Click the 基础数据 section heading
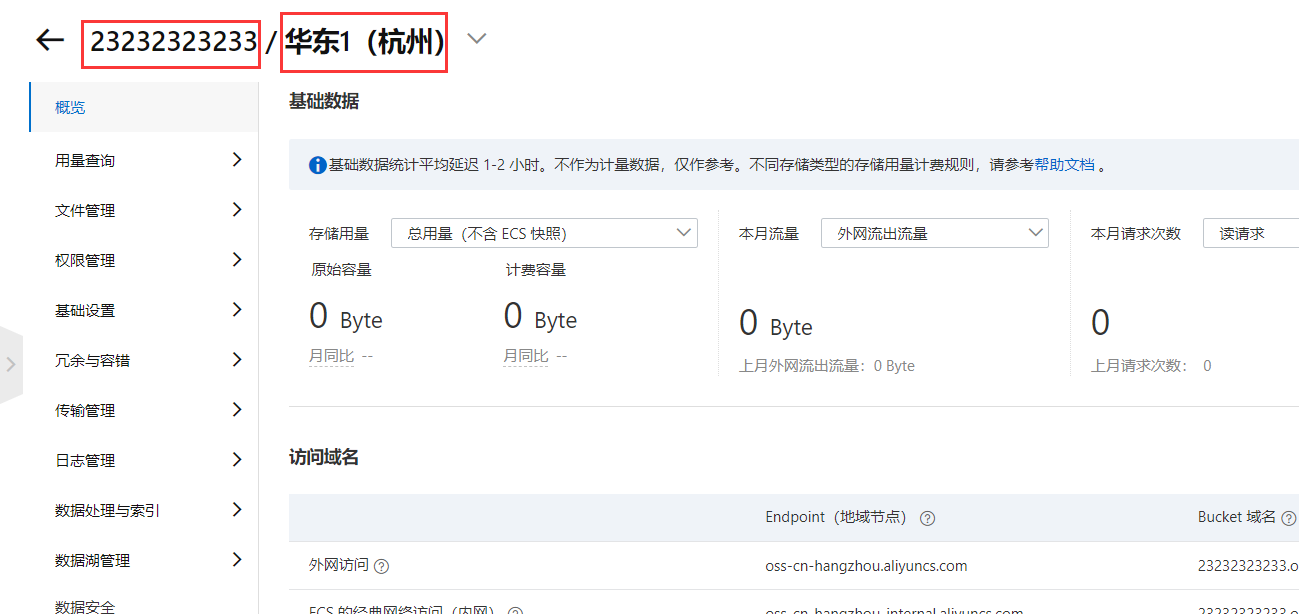 pyautogui.click(x=323, y=101)
